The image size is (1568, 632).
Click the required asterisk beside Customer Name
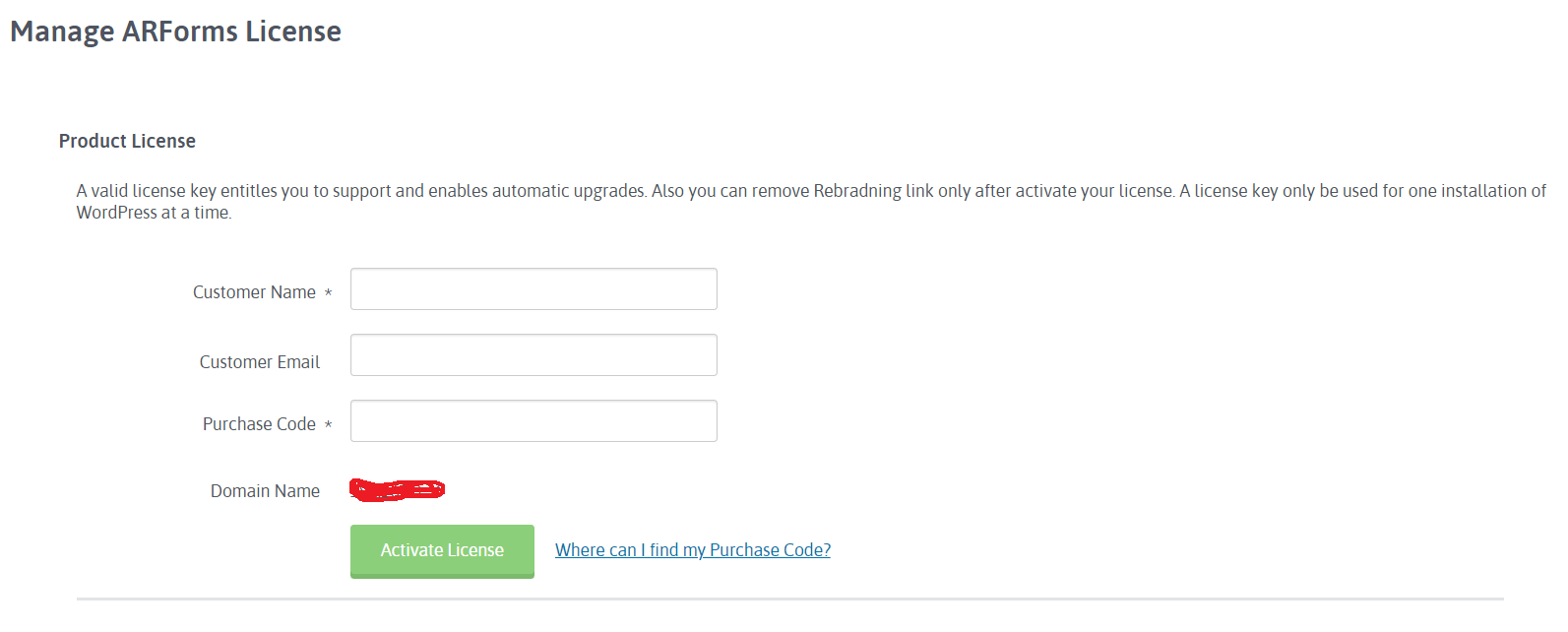(x=329, y=293)
